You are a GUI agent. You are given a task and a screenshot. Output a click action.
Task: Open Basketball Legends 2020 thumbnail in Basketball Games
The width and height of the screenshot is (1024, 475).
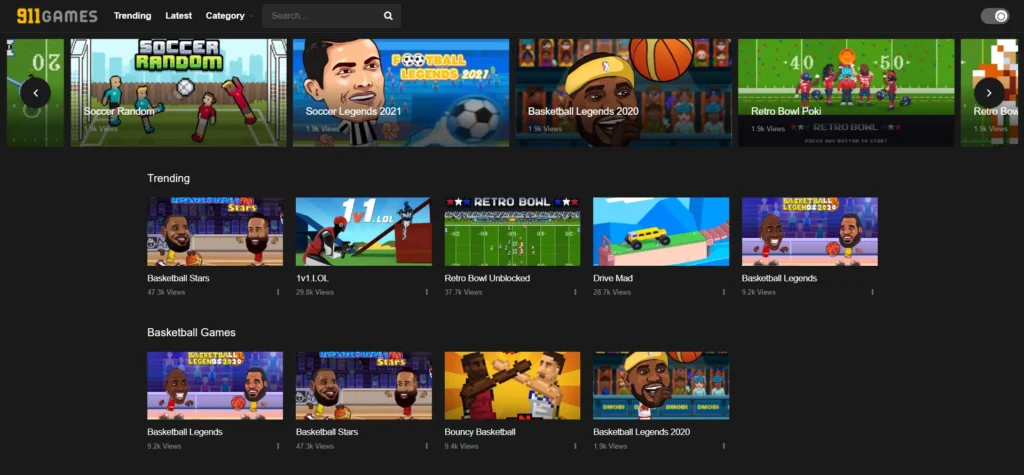point(661,385)
